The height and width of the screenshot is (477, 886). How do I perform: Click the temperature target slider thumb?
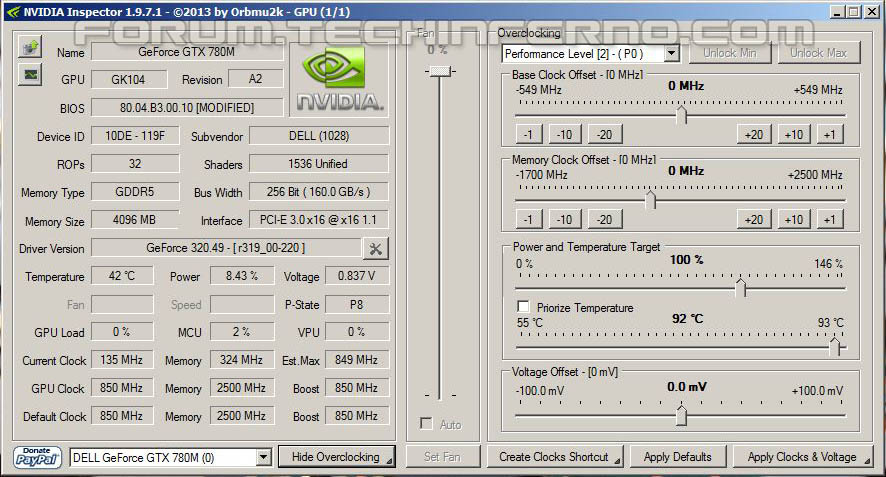click(x=834, y=346)
